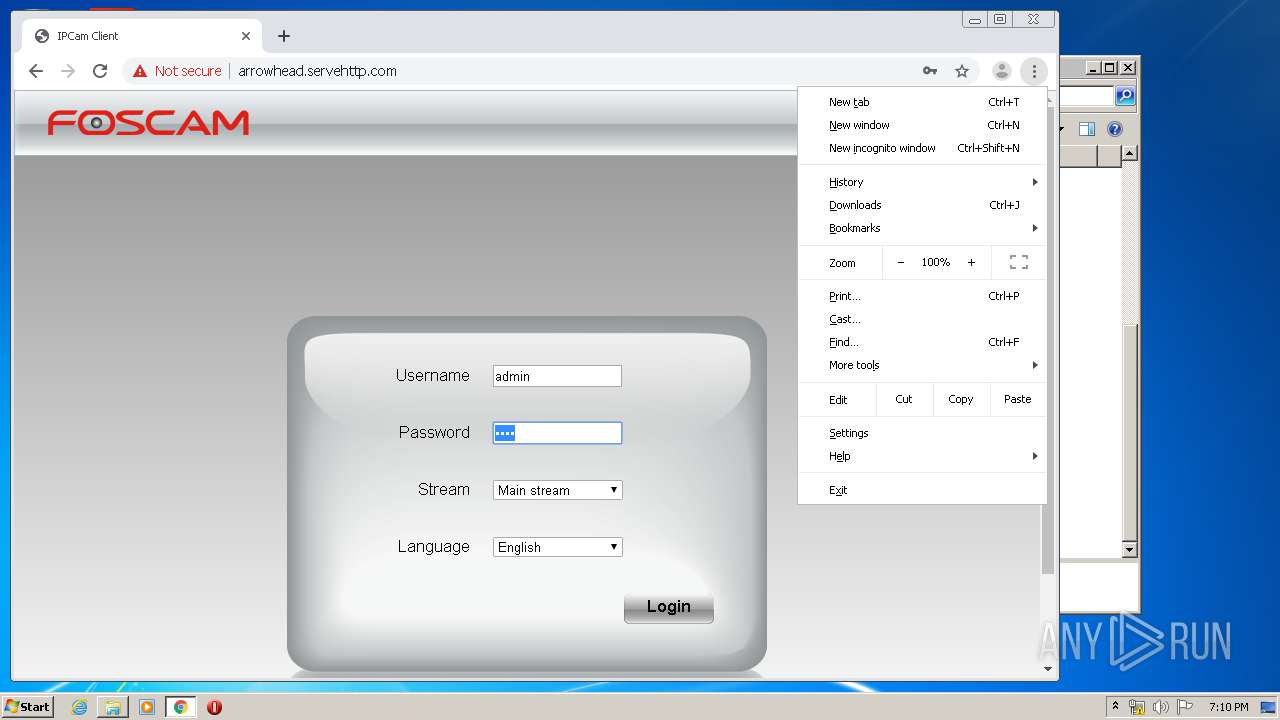Reload the IPCam Client page

100,71
